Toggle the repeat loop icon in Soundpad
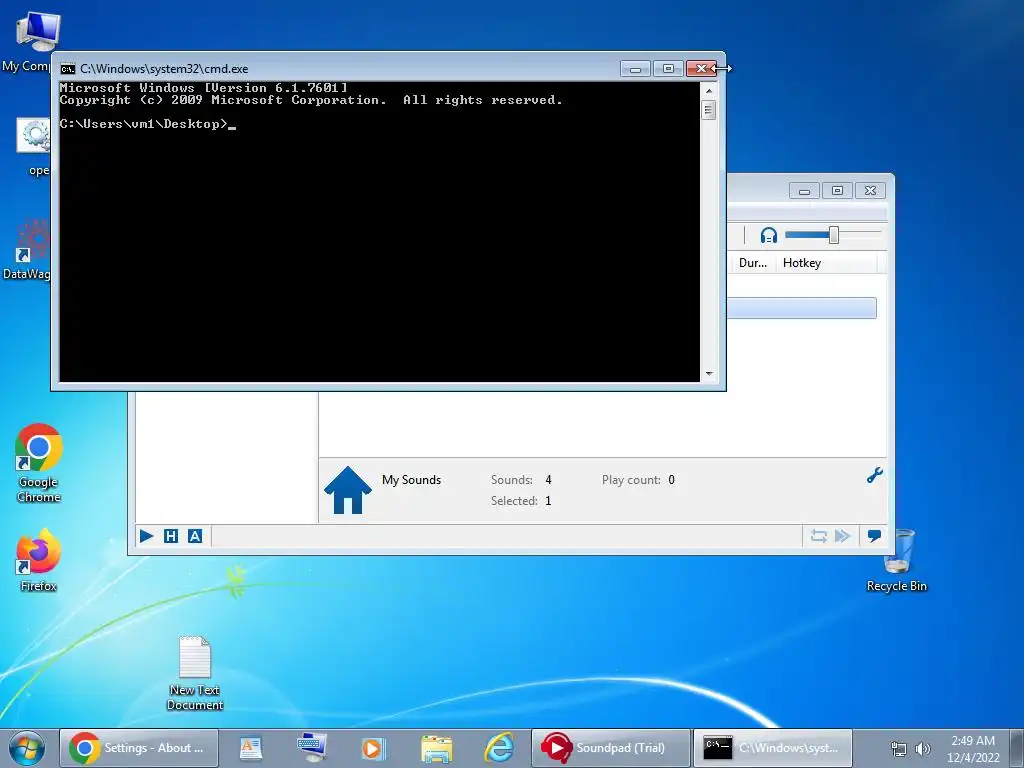Viewport: 1024px width, 768px height. coord(818,536)
